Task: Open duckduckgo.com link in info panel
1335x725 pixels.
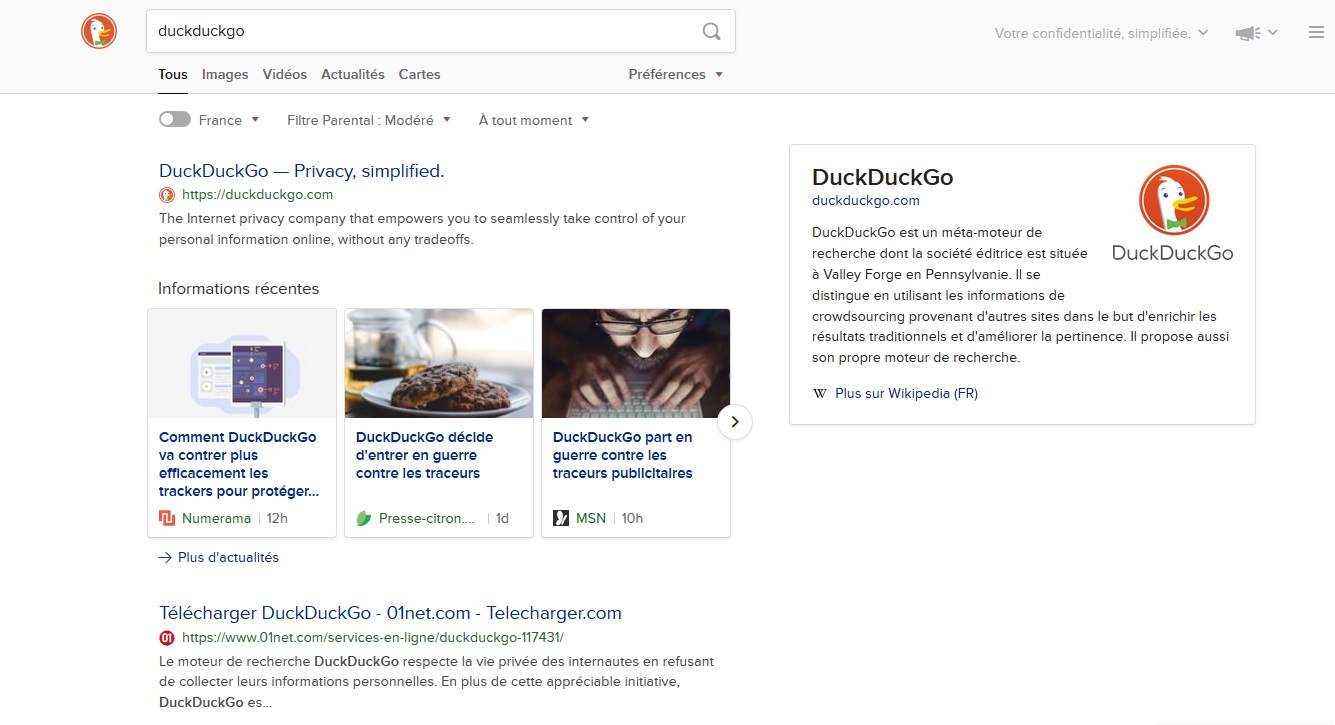Action: point(865,200)
